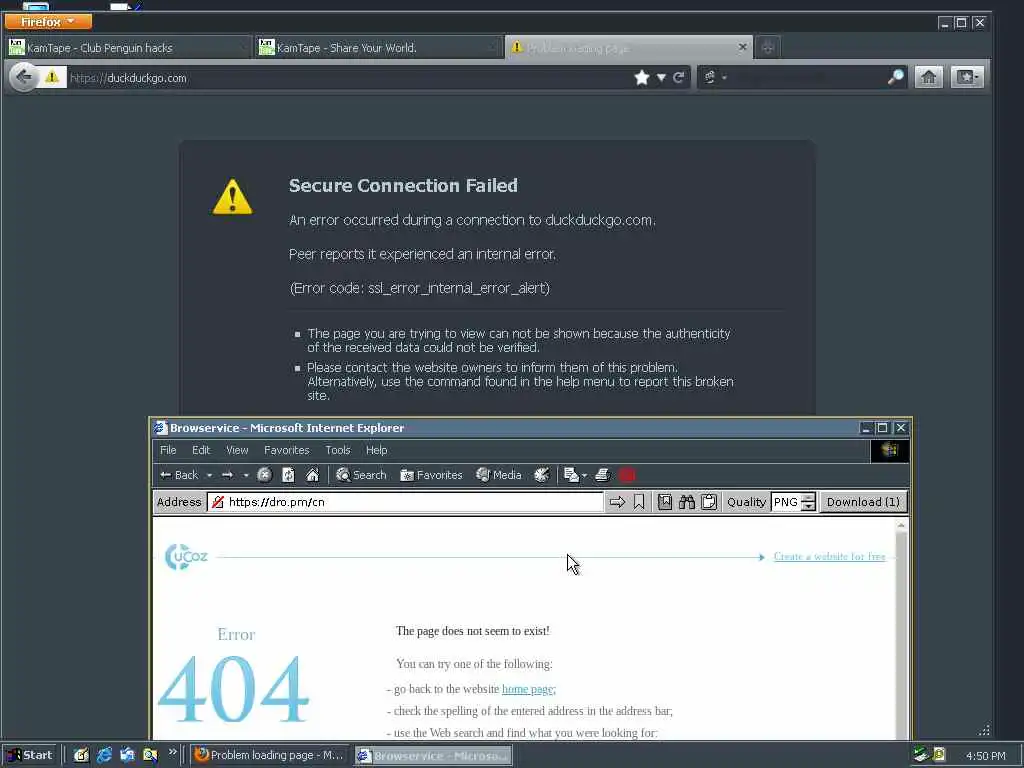Increase Quality with the up stepper
1024x768 pixels.
tap(808, 498)
